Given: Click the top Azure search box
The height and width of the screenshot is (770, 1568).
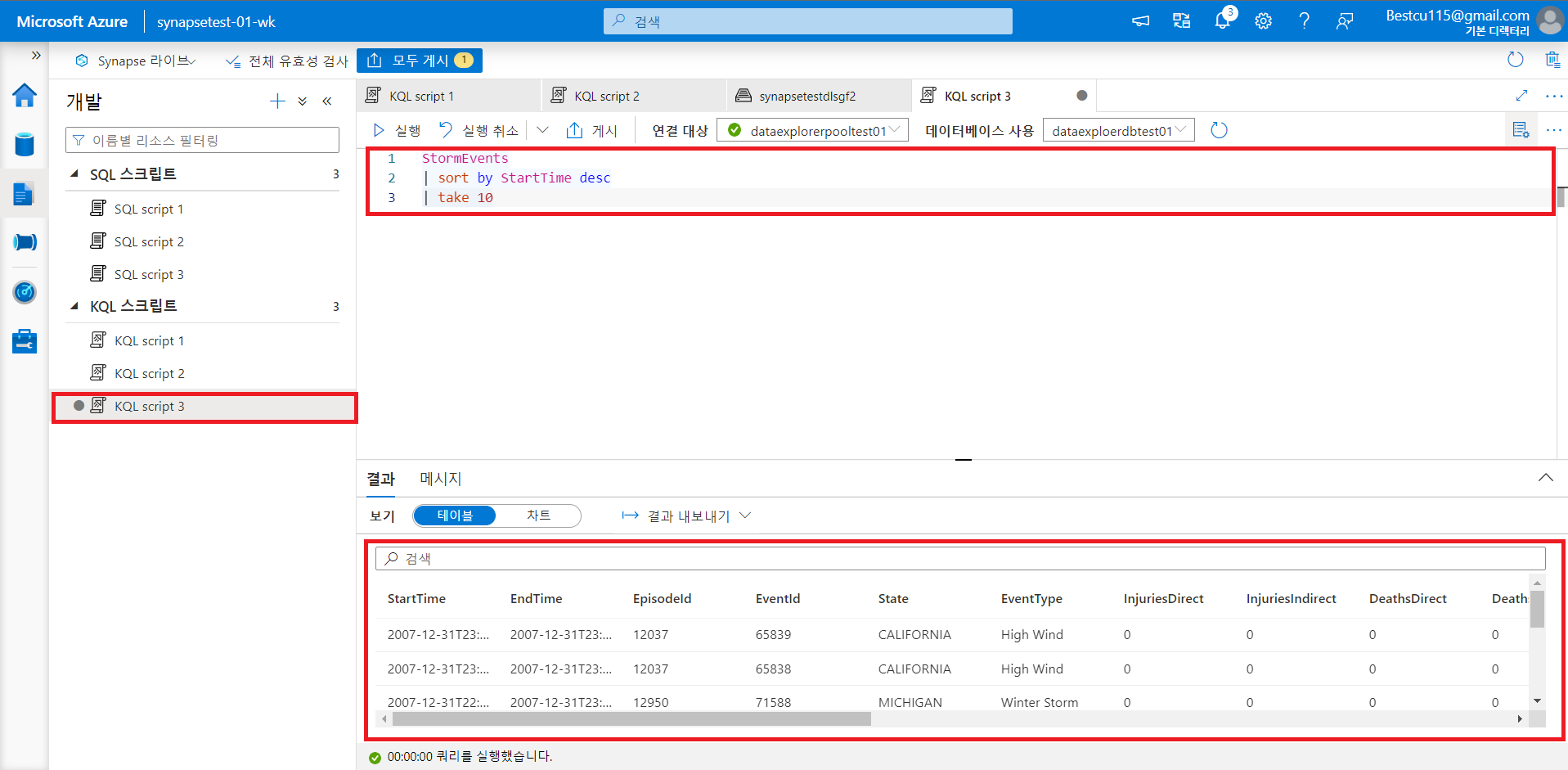Looking at the screenshot, I should tap(808, 21).
